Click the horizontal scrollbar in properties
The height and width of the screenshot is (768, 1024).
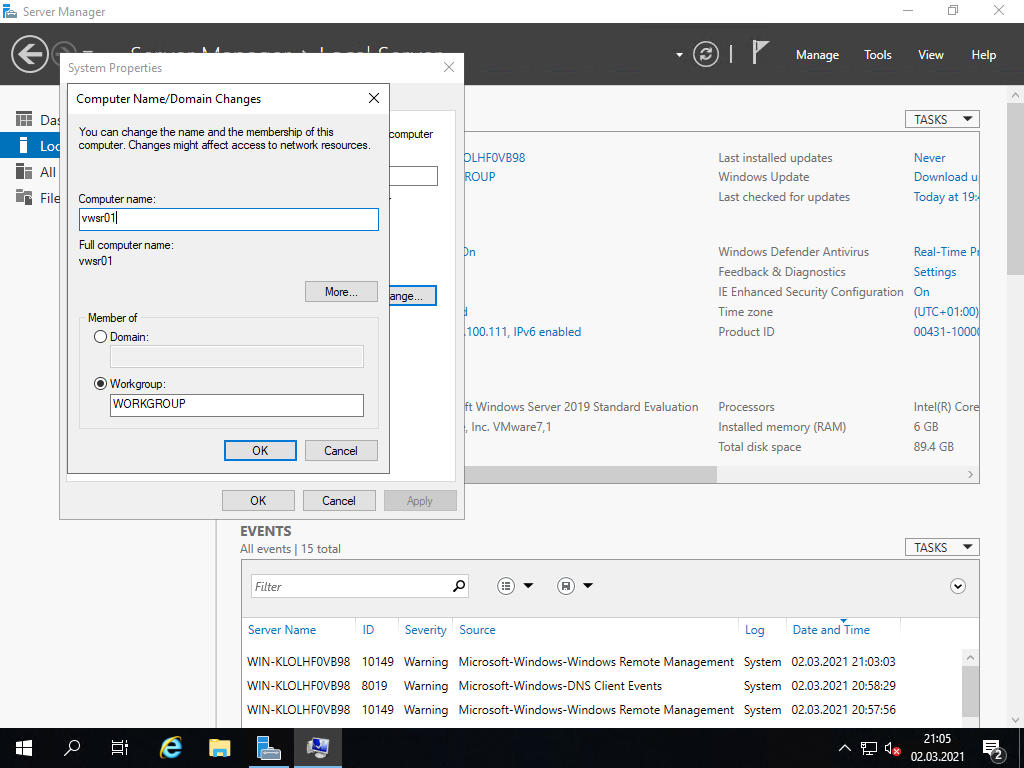click(590, 475)
